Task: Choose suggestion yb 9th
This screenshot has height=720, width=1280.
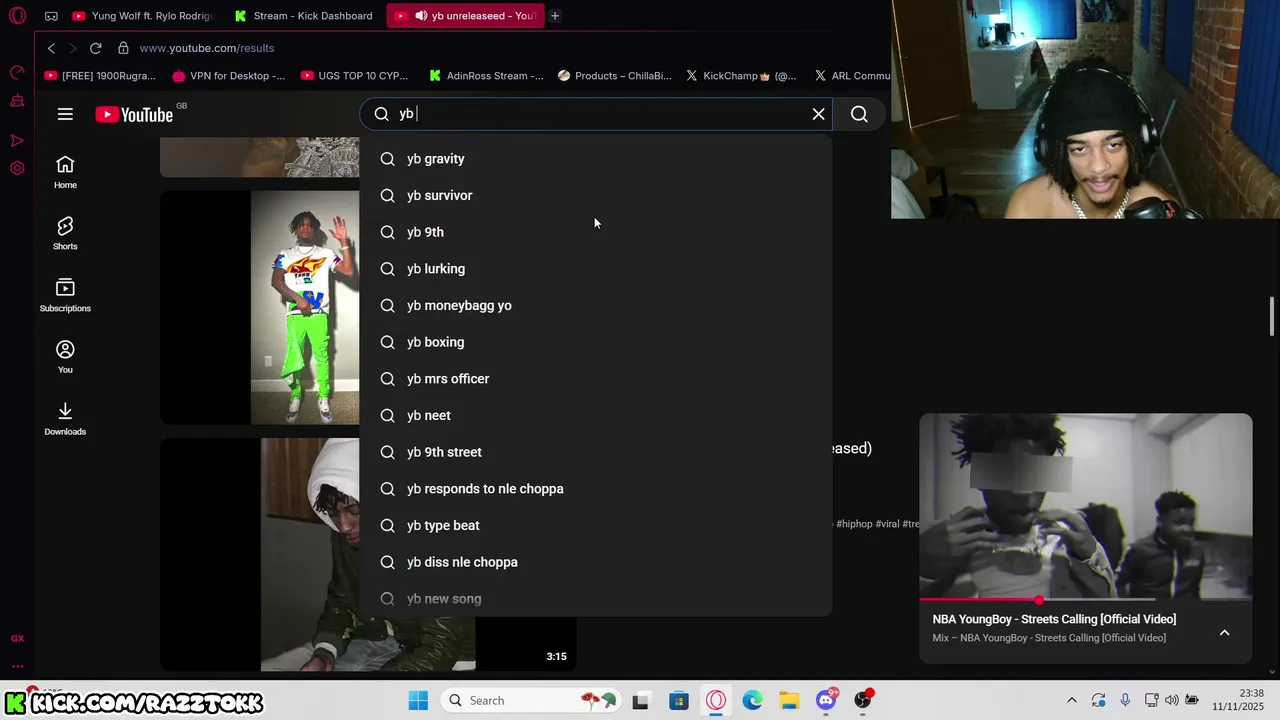Action: [596, 232]
